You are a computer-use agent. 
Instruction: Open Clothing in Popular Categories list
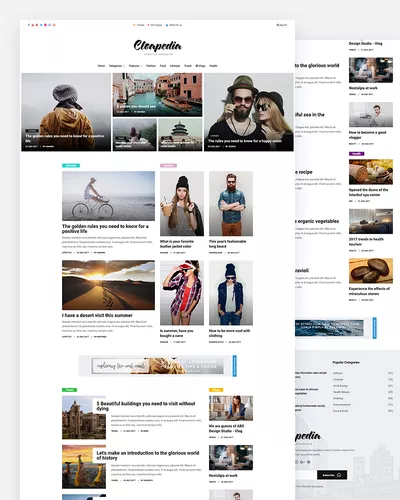coord(338,398)
